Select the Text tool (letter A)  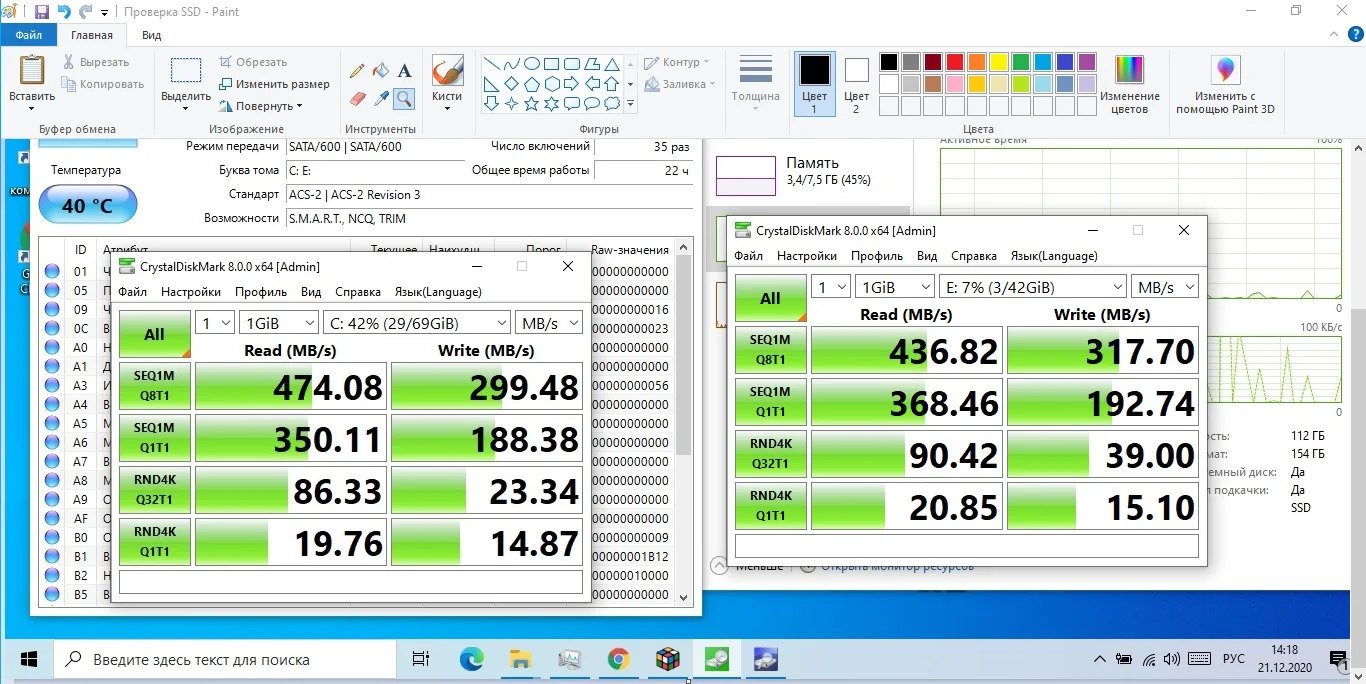pos(405,71)
